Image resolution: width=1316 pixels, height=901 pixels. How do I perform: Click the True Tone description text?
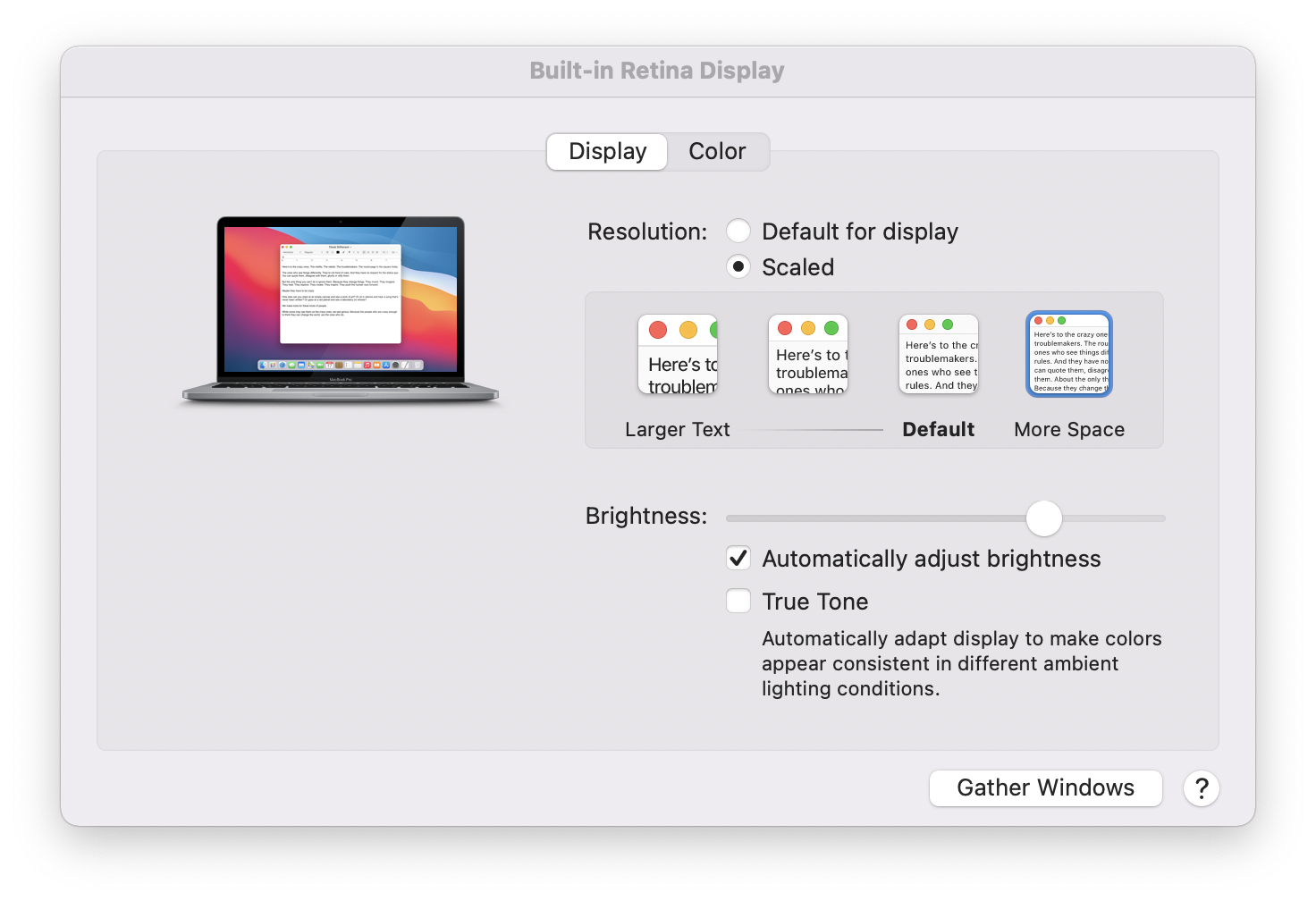pyautogui.click(x=962, y=664)
